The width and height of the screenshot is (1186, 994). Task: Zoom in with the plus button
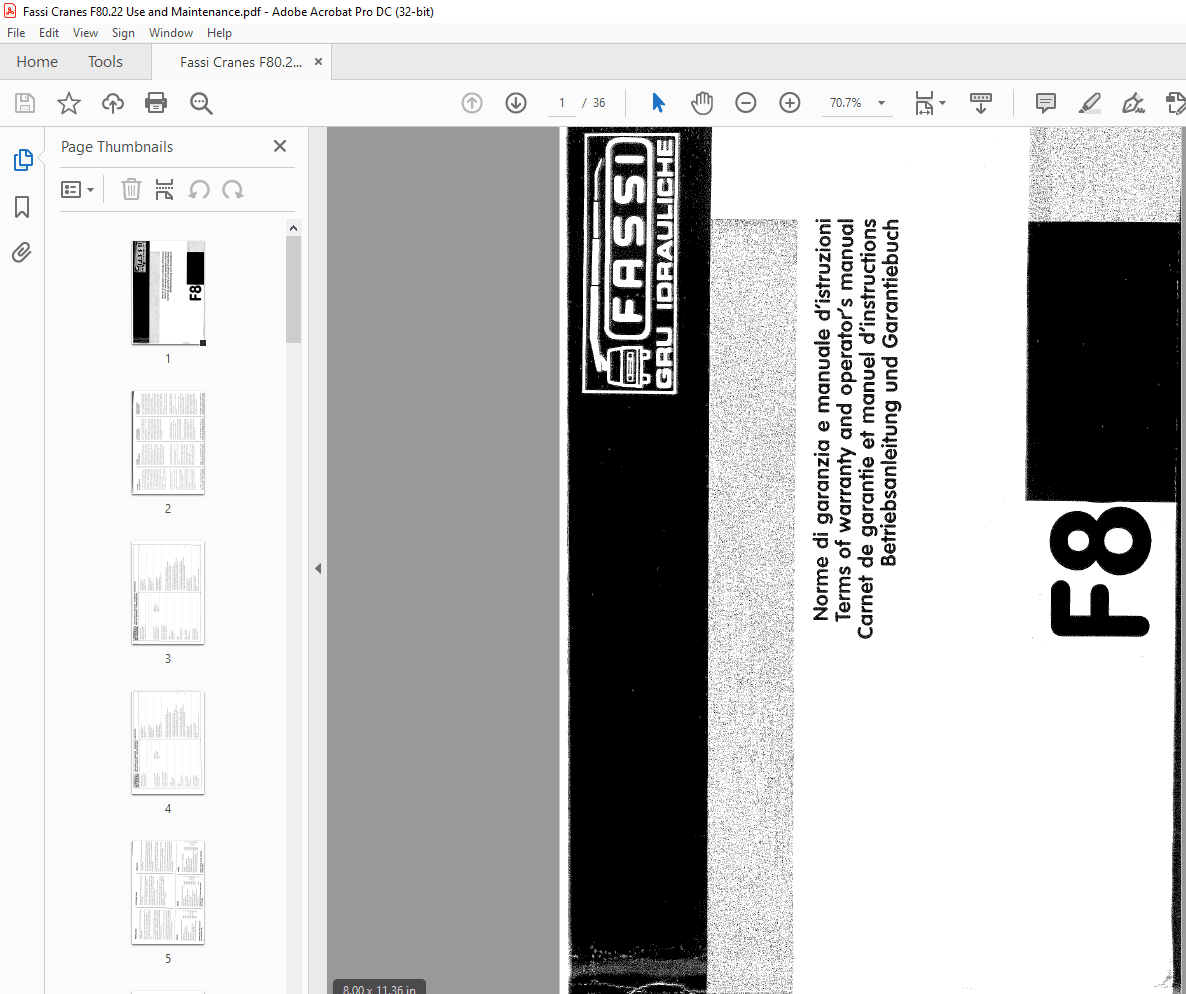(x=790, y=103)
